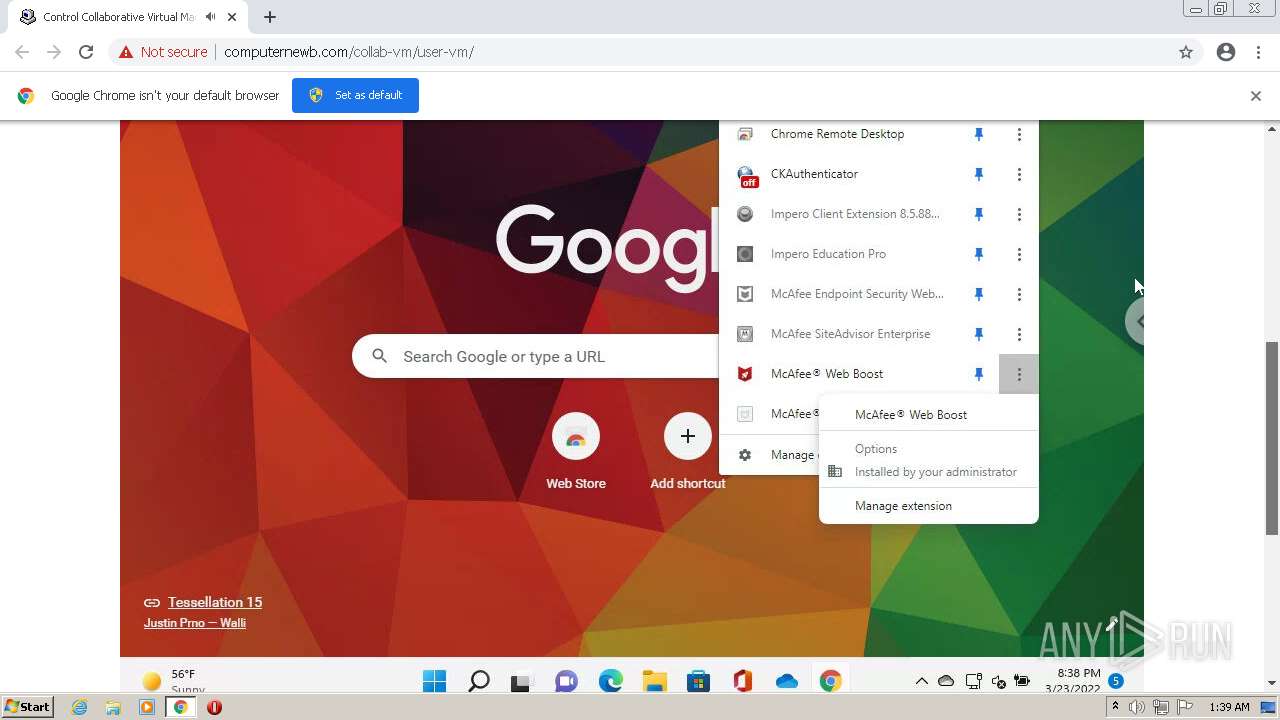Open File Explorer in remote taskbar
The image size is (1280, 720).
[x=654, y=681]
